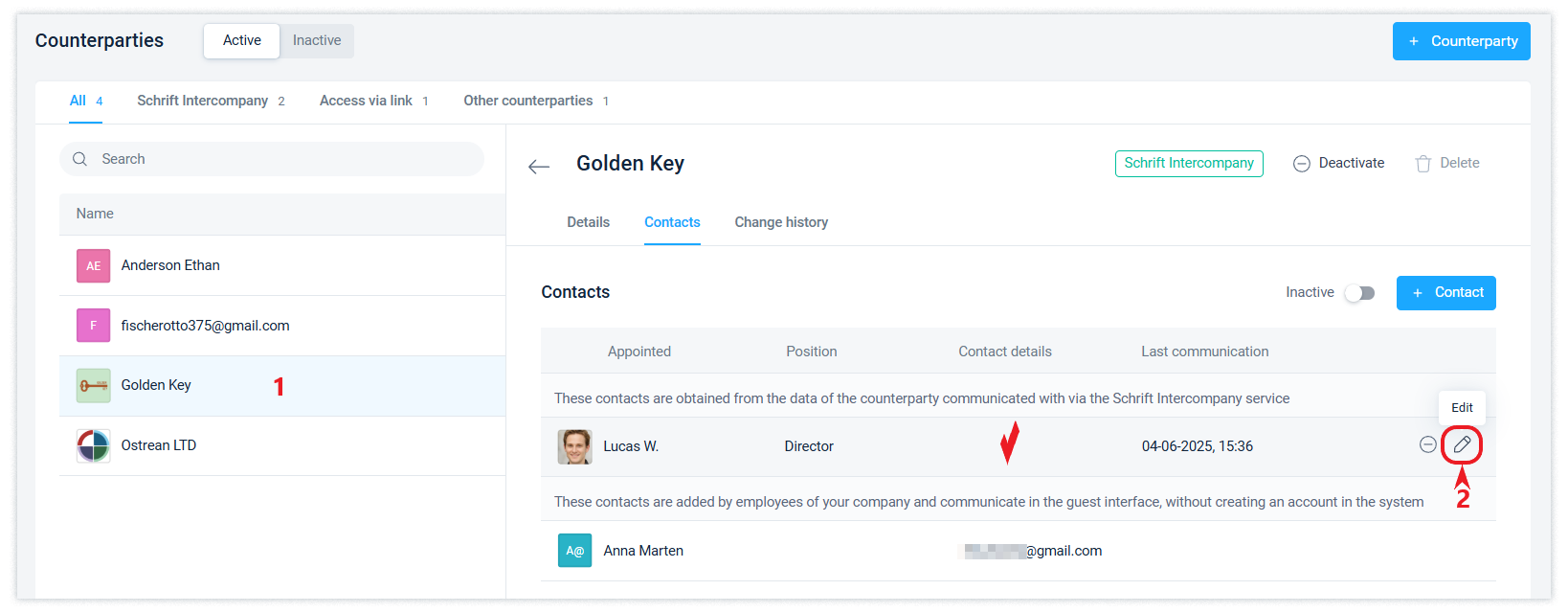
Task: Show Access via link counterparties
Action: tap(366, 101)
